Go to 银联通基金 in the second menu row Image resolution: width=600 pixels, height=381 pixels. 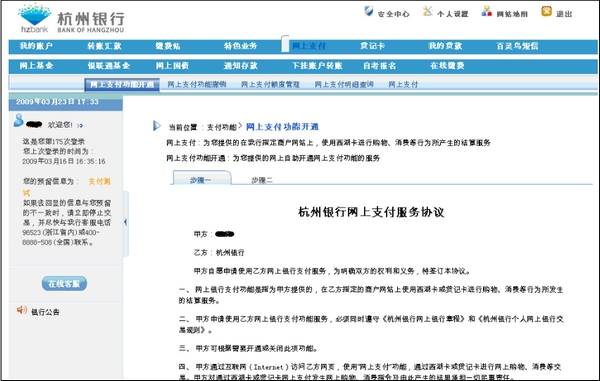[109, 66]
